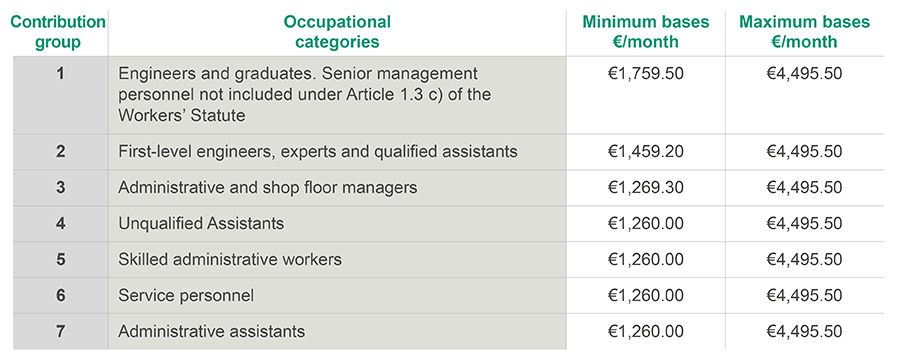Click the €1,269.30 minimum base value
Image resolution: width=900 pixels, height=360 pixels.
(x=646, y=188)
